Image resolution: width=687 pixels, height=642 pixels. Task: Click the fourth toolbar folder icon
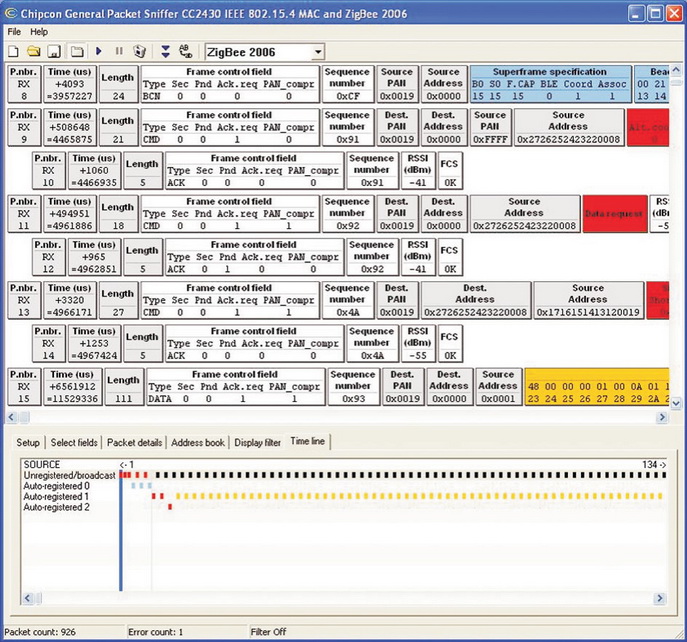(75, 51)
